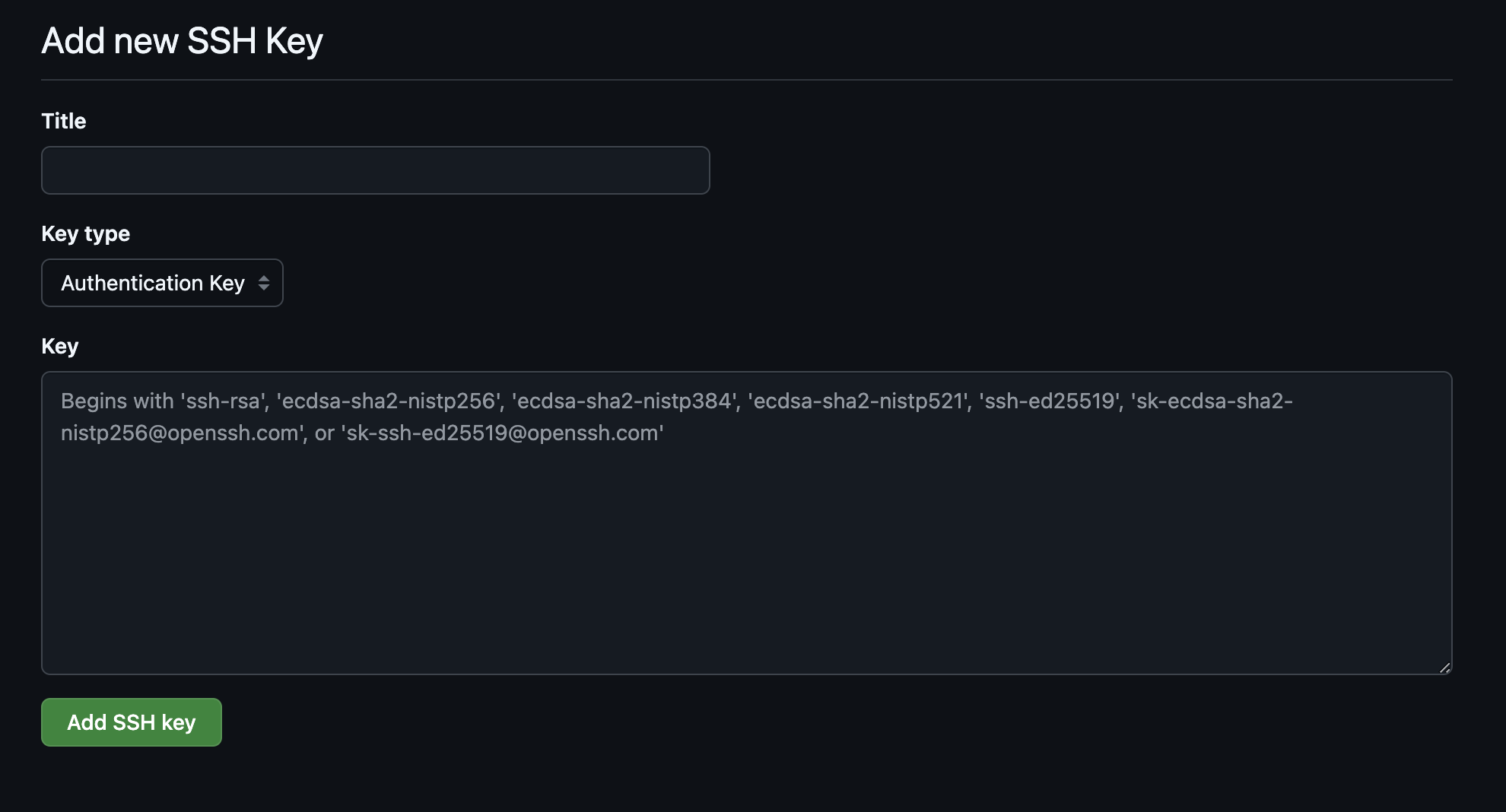Select the Authentication Key option display

coord(153,282)
